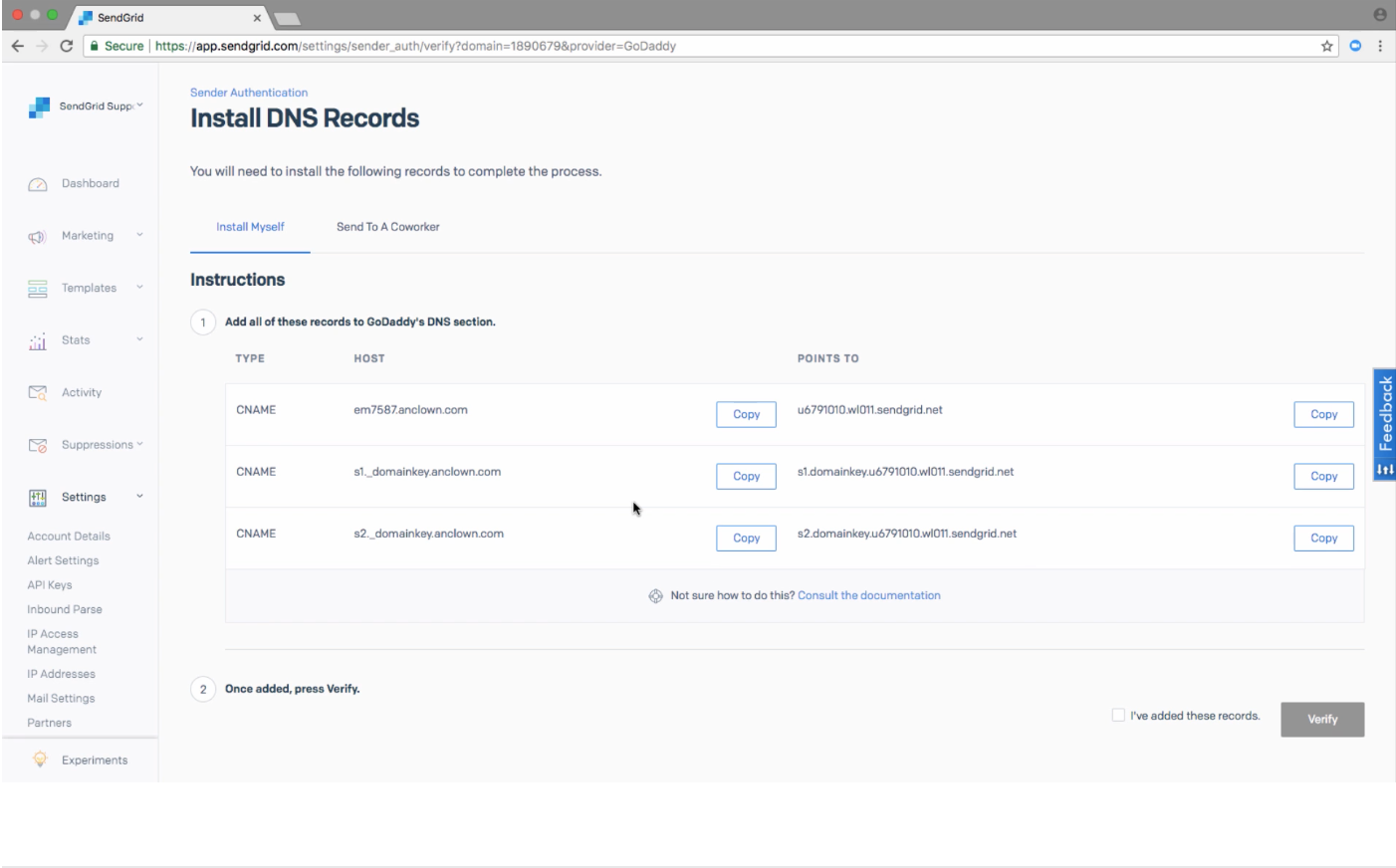Select first row CNAME type cell
This screenshot has width=1396, height=868.
pyautogui.click(x=256, y=410)
